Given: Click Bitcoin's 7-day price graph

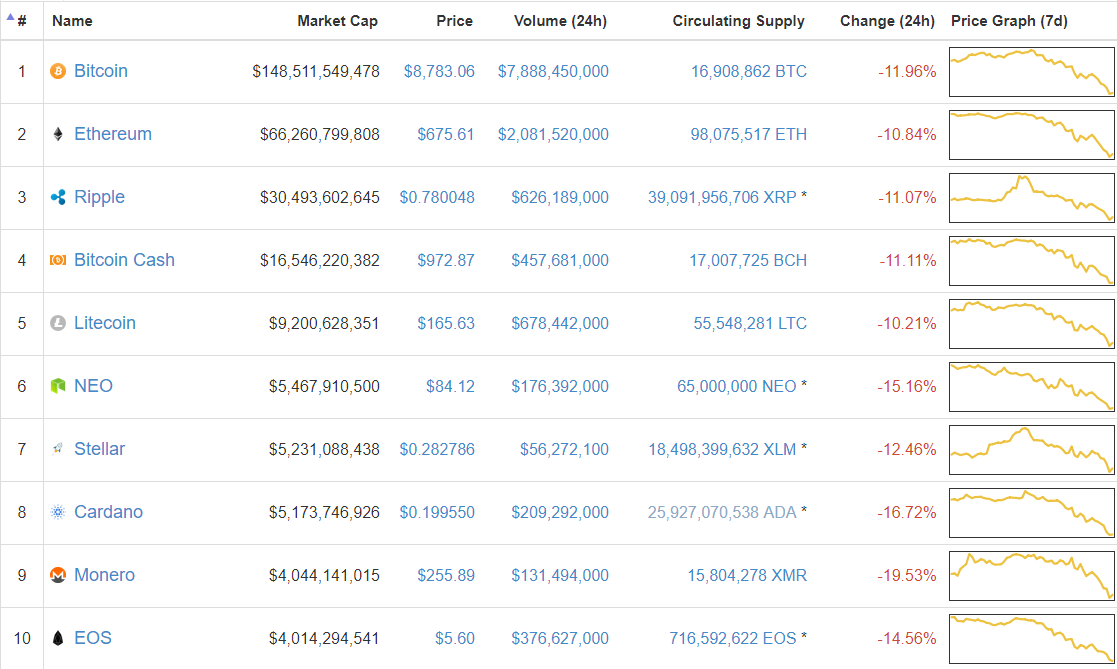Looking at the screenshot, I should point(1031,71).
